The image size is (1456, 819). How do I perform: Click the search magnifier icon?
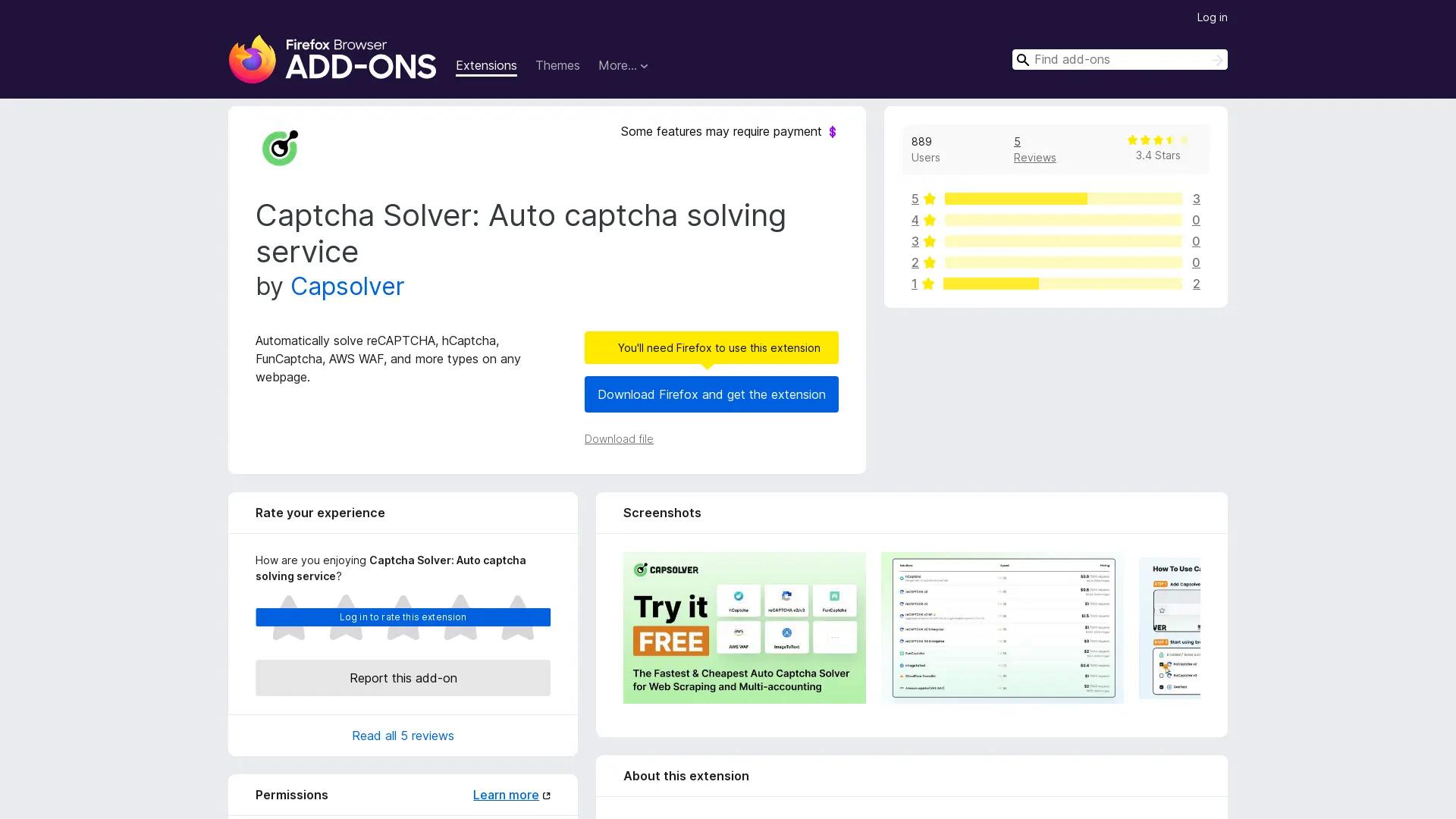[1023, 59]
